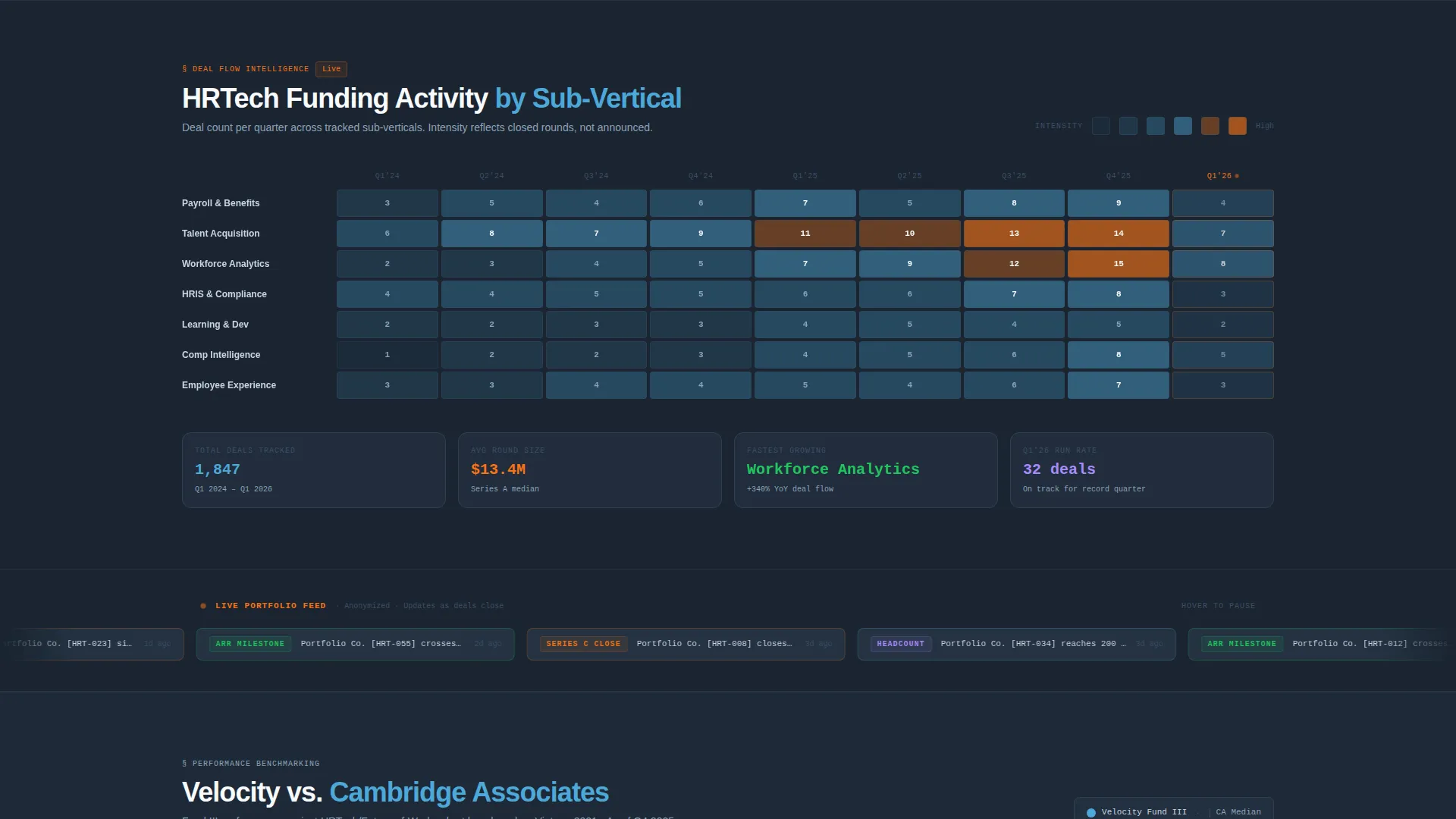Screen dimensions: 1456x819
Task: Open the HRT-008 Series C Close feed card
Action: (686, 644)
